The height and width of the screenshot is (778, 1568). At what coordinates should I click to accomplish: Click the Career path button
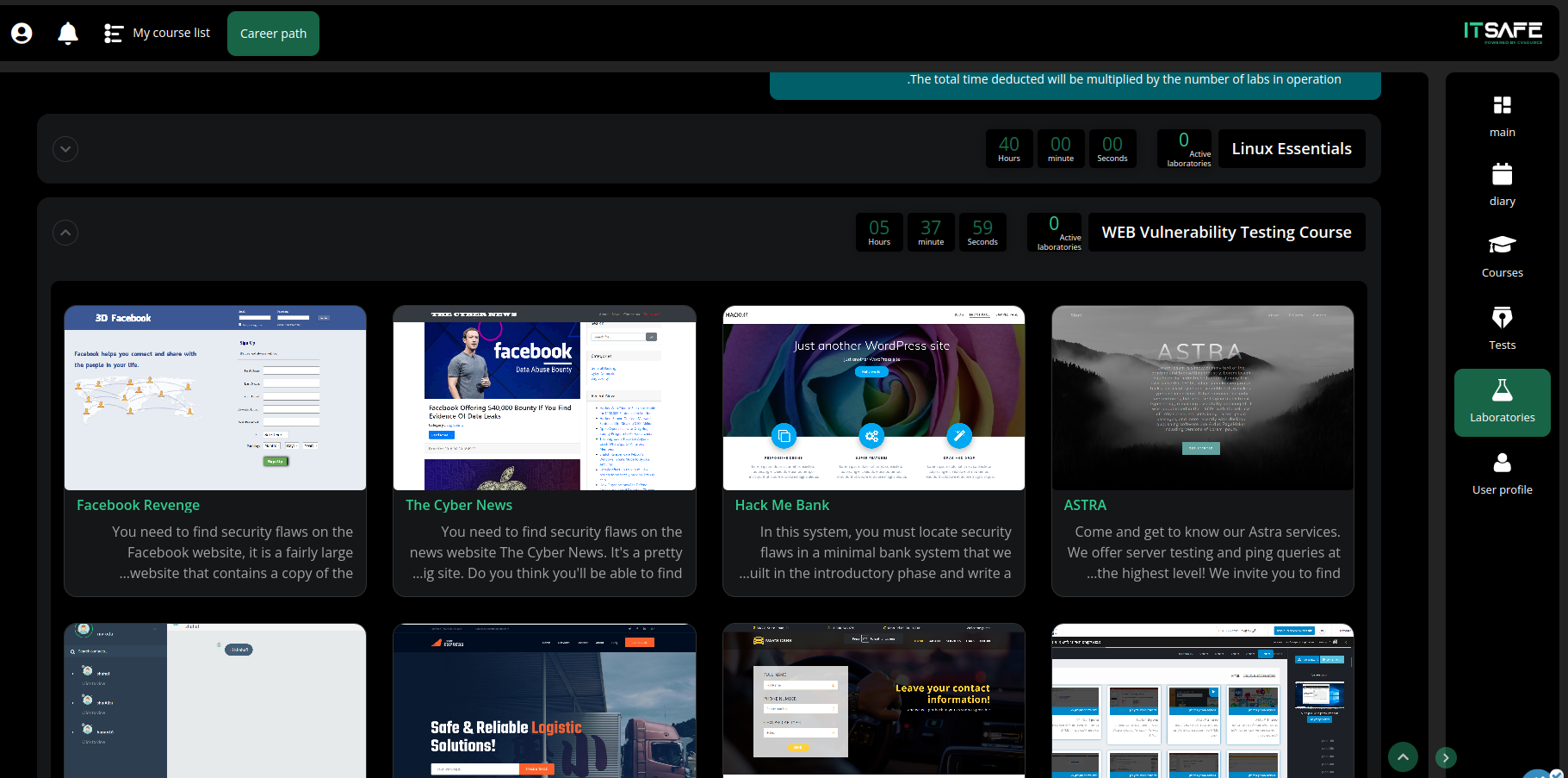(x=273, y=34)
